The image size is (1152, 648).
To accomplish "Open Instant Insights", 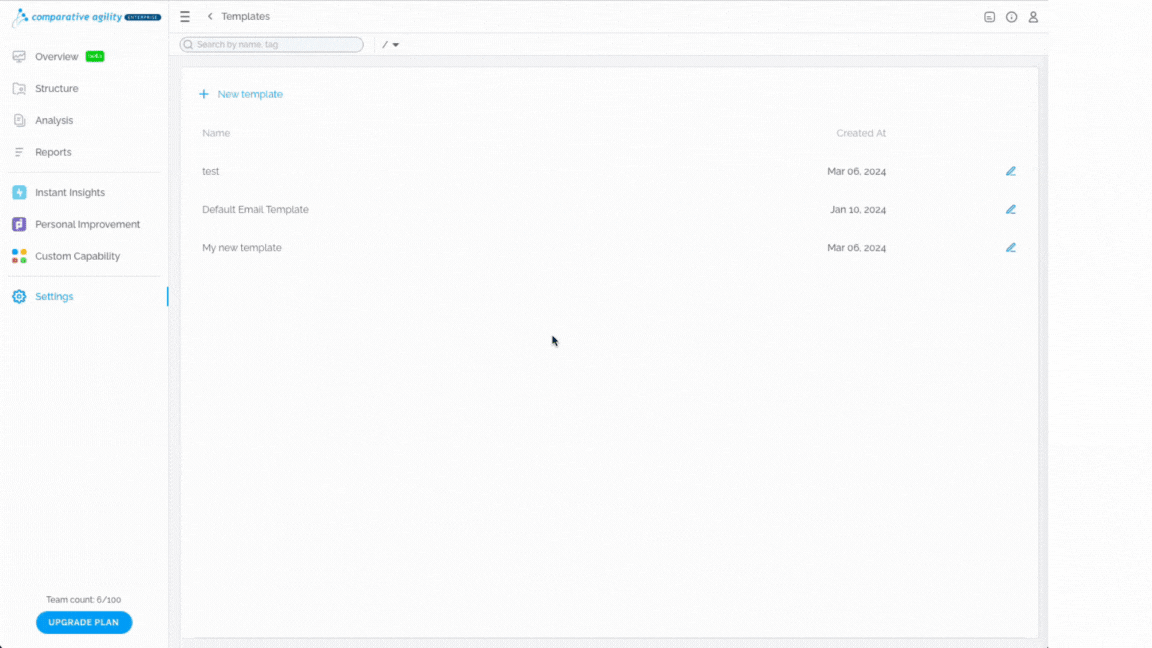I will 70,192.
